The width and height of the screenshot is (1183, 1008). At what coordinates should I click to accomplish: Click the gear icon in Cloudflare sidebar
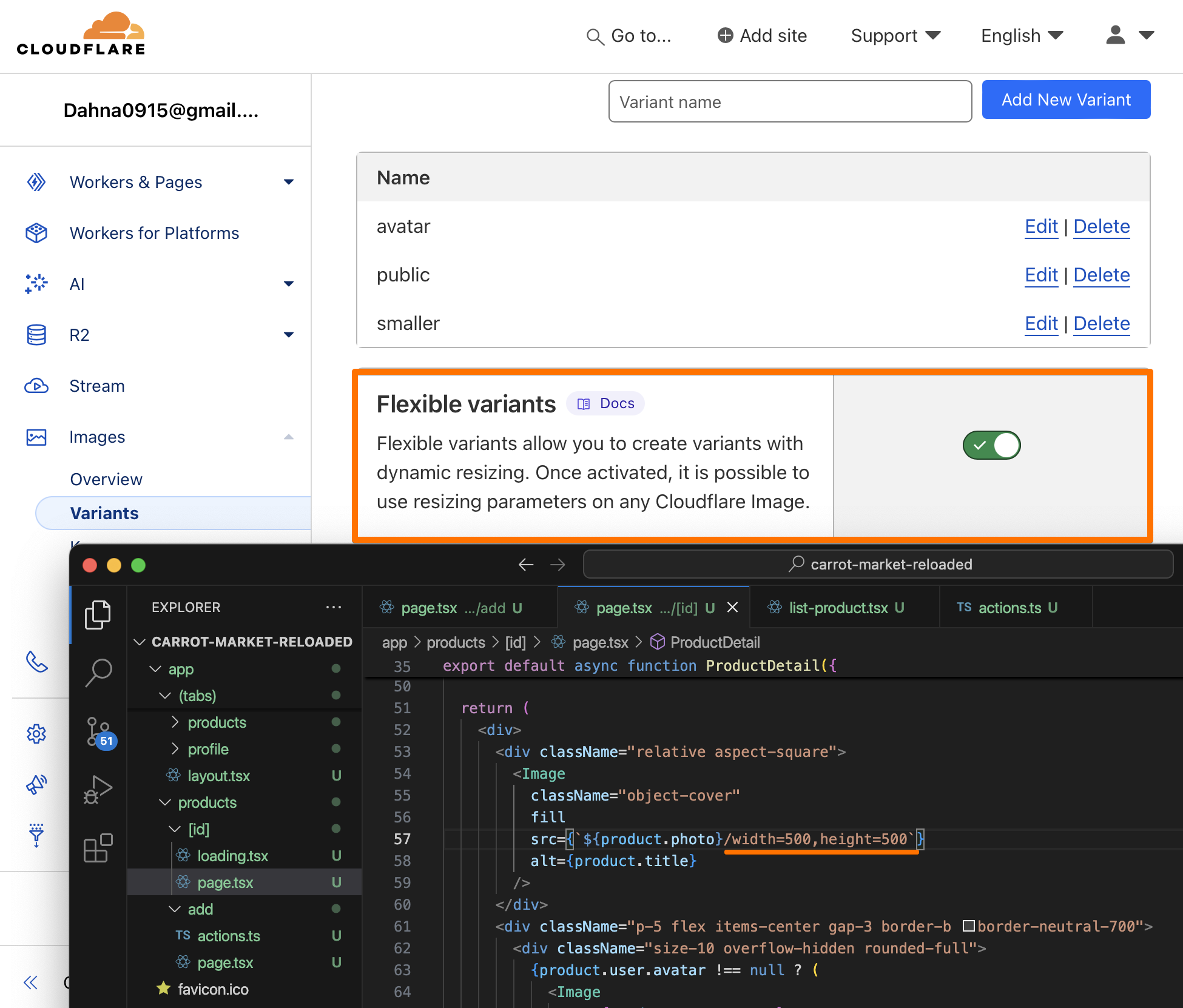click(x=36, y=734)
